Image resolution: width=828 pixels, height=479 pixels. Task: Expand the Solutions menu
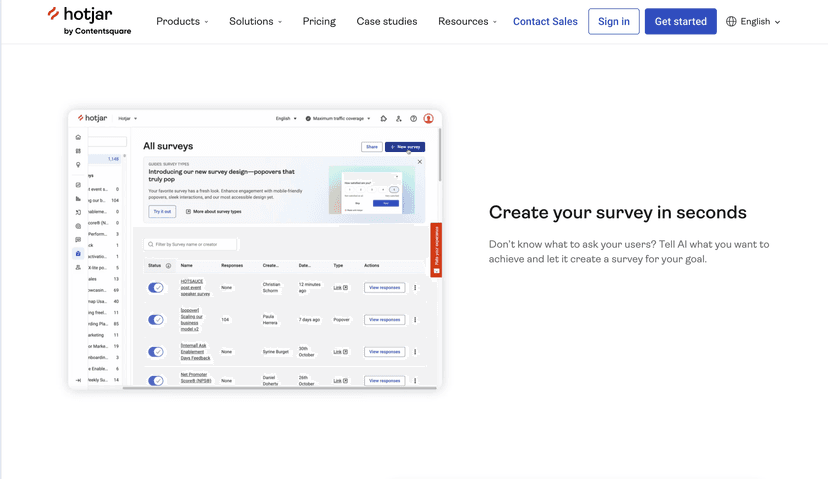point(256,22)
